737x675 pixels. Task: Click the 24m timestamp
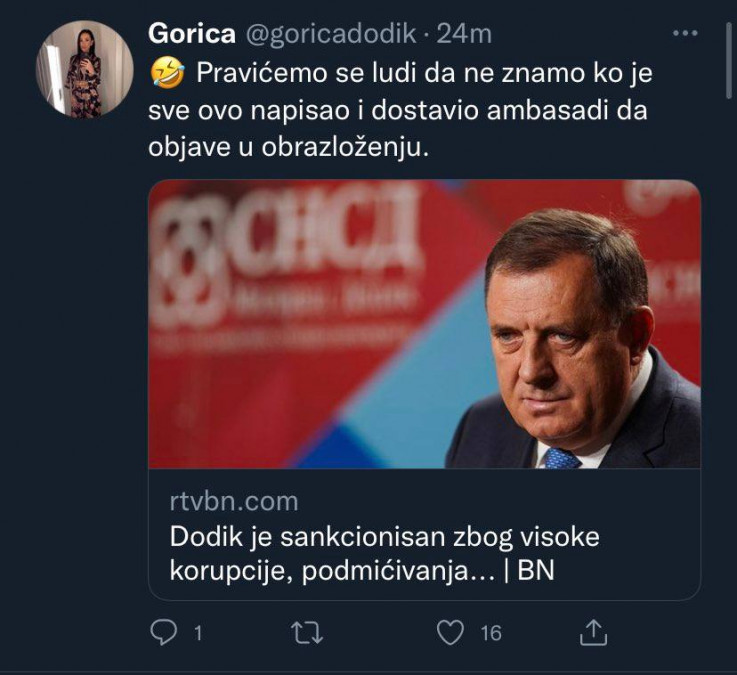tap(464, 33)
